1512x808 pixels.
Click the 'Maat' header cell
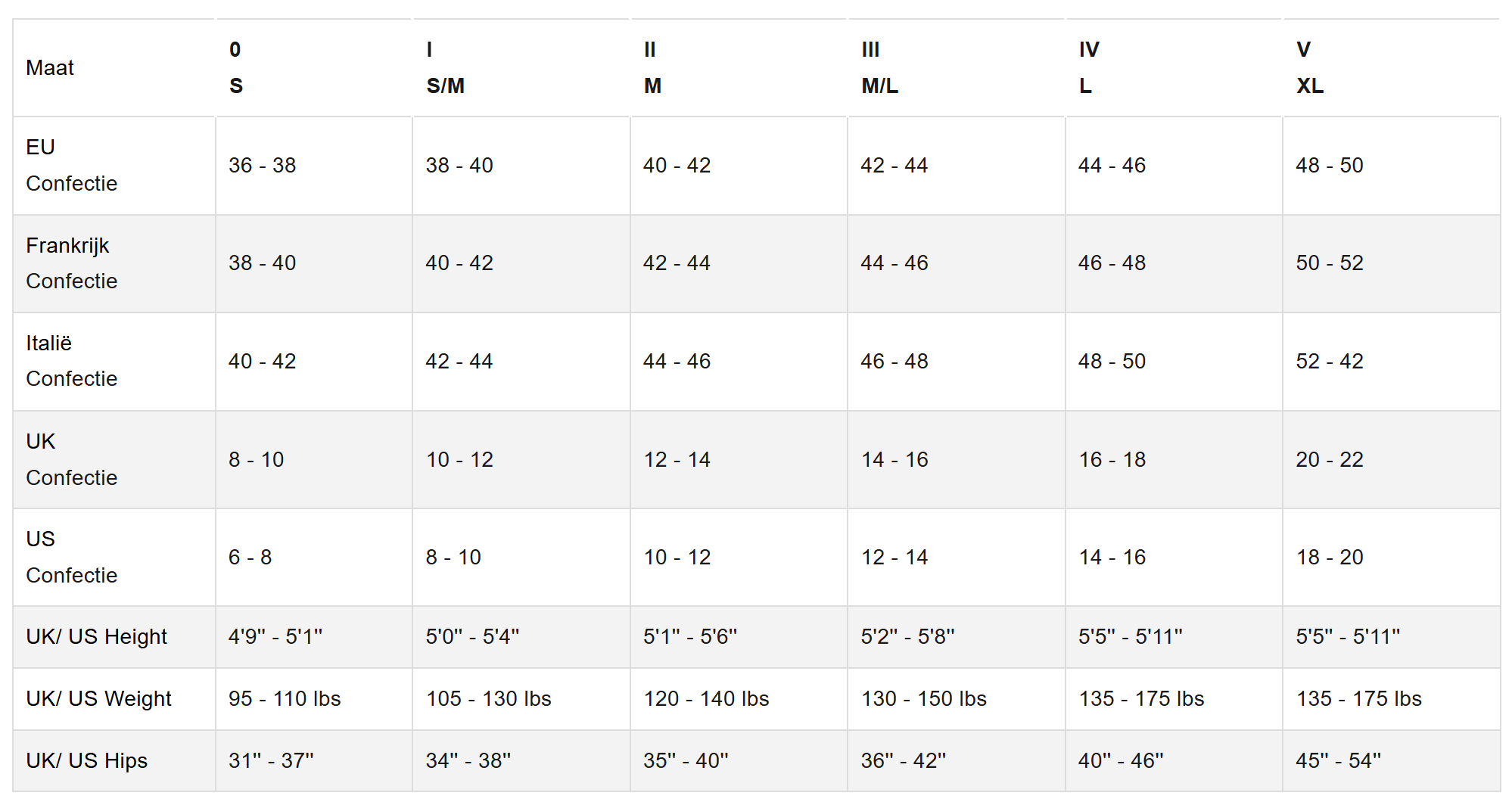[50, 68]
